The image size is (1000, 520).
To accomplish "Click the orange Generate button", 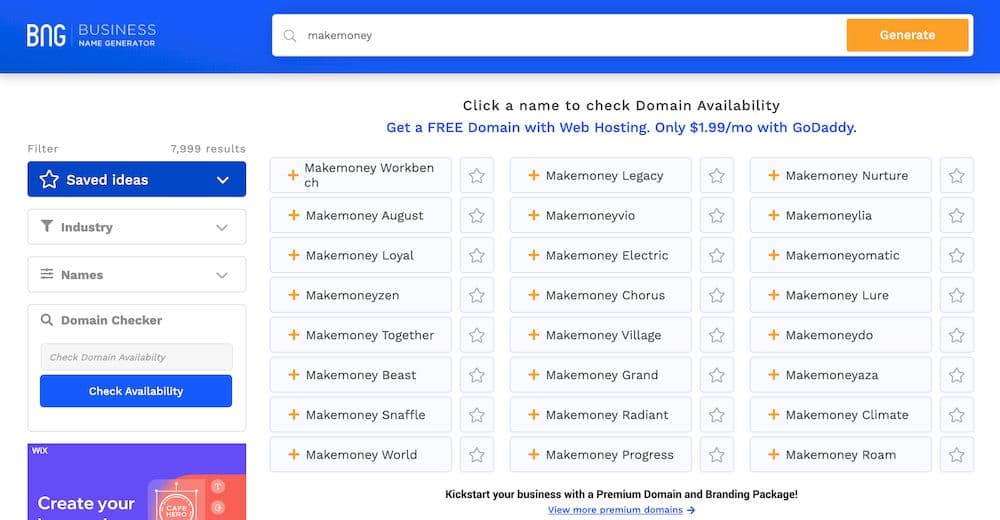I will pyautogui.click(x=908, y=35).
